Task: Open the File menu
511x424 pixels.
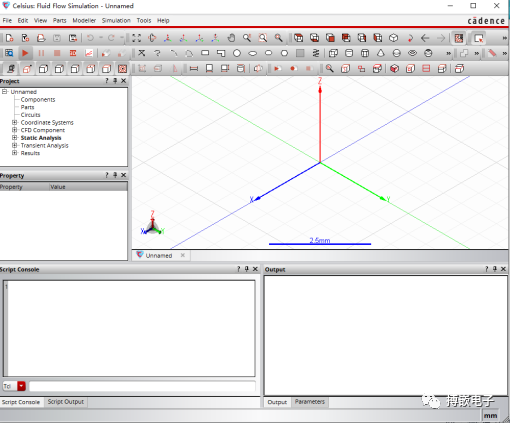Action: pyautogui.click(x=7, y=20)
